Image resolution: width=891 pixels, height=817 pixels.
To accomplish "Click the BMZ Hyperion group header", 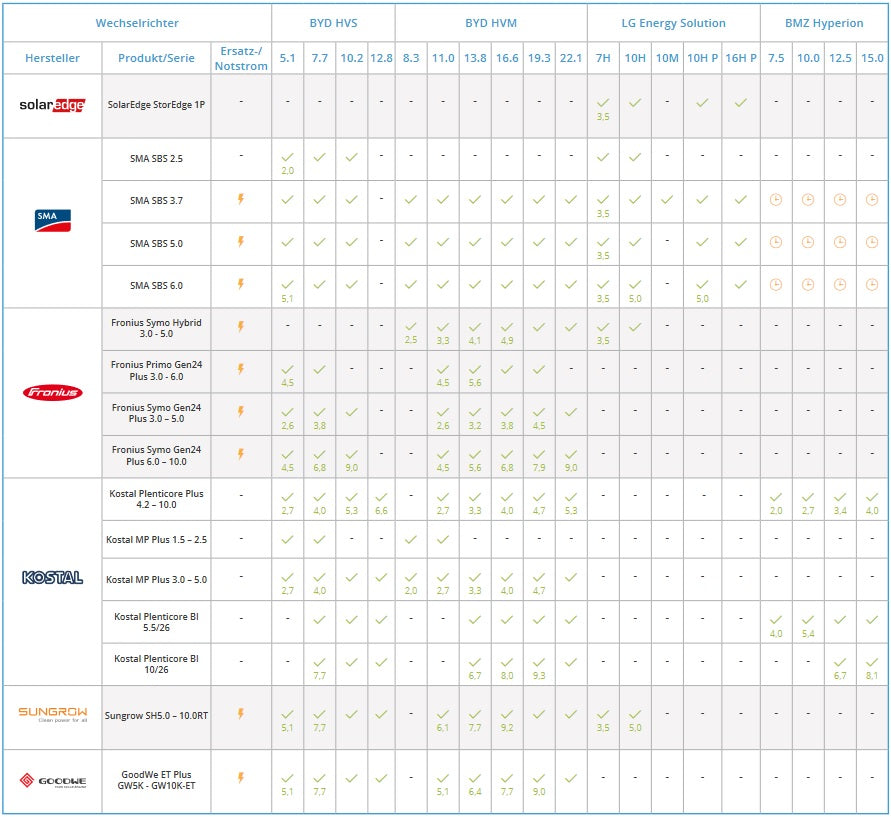I will (x=823, y=23).
